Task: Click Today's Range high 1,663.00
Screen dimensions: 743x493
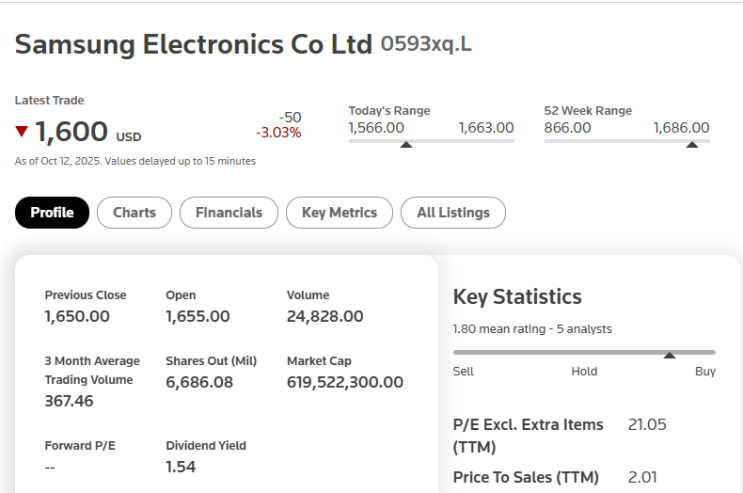Action: [486, 128]
